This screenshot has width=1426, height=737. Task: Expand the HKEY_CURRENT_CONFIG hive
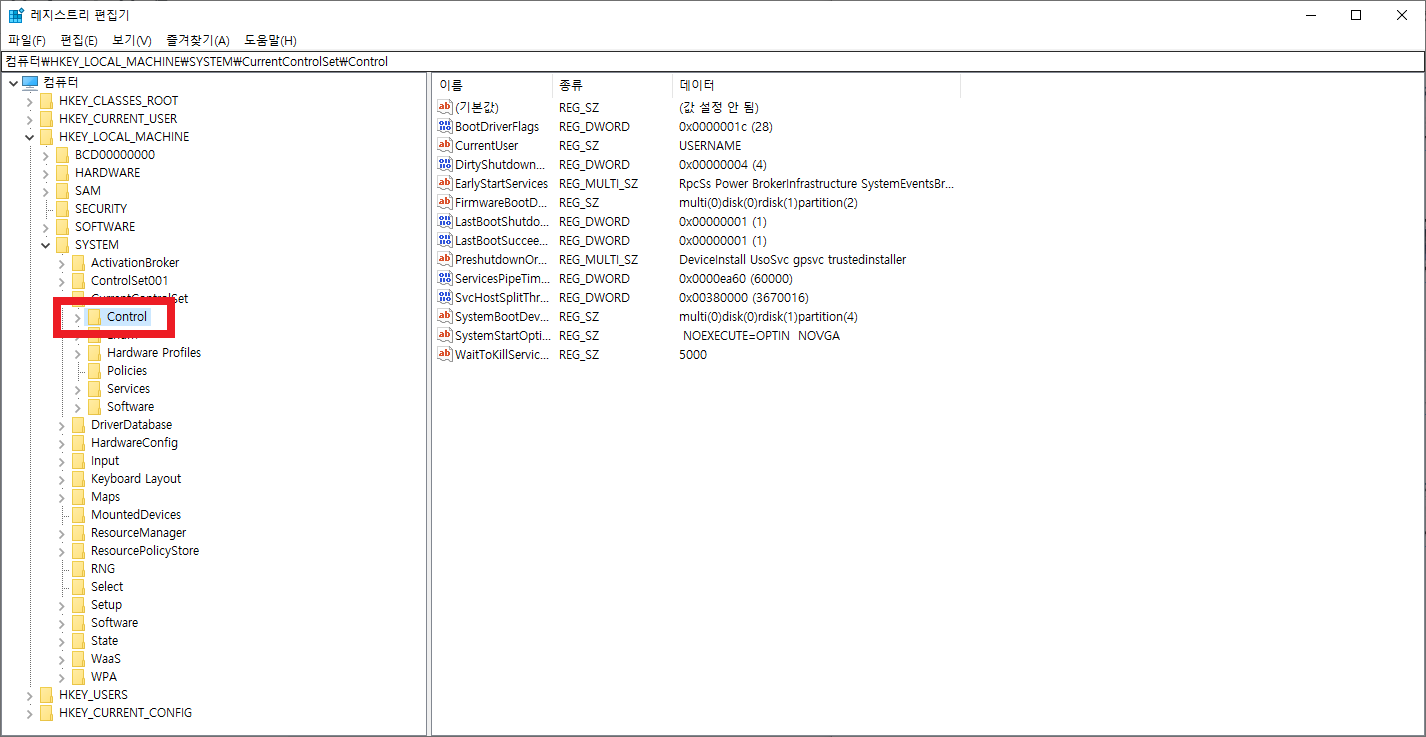29,713
